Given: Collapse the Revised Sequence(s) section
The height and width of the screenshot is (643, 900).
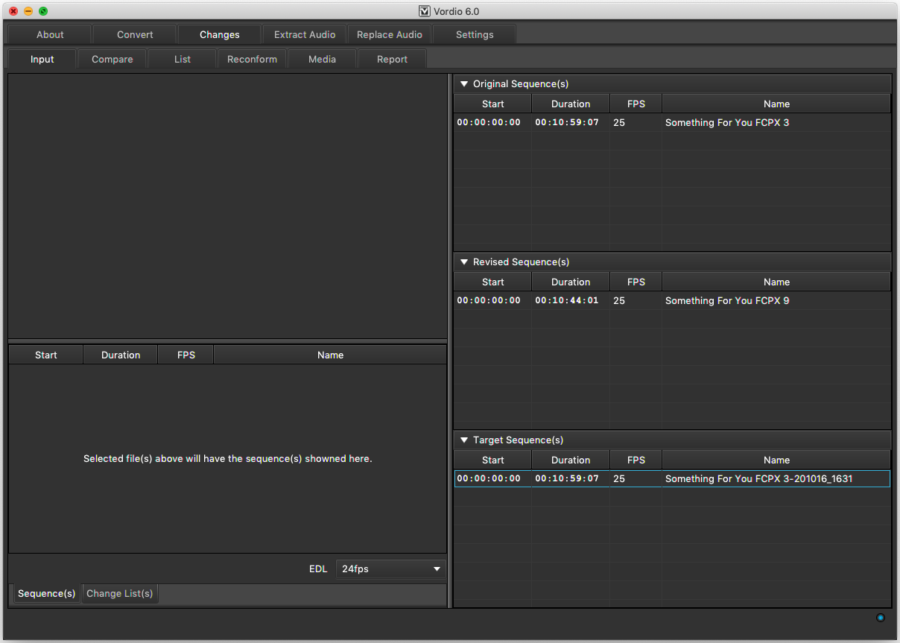Looking at the screenshot, I should pyautogui.click(x=464, y=262).
